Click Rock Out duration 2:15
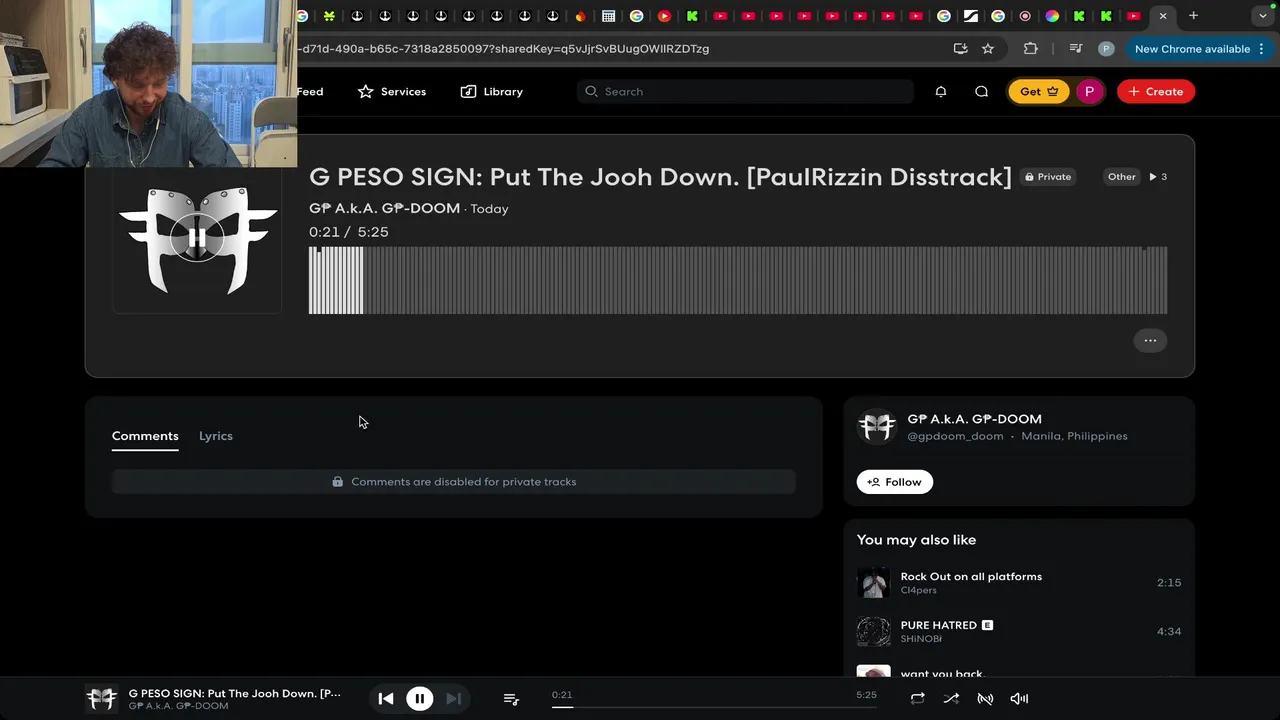The image size is (1280, 720). point(1169,583)
